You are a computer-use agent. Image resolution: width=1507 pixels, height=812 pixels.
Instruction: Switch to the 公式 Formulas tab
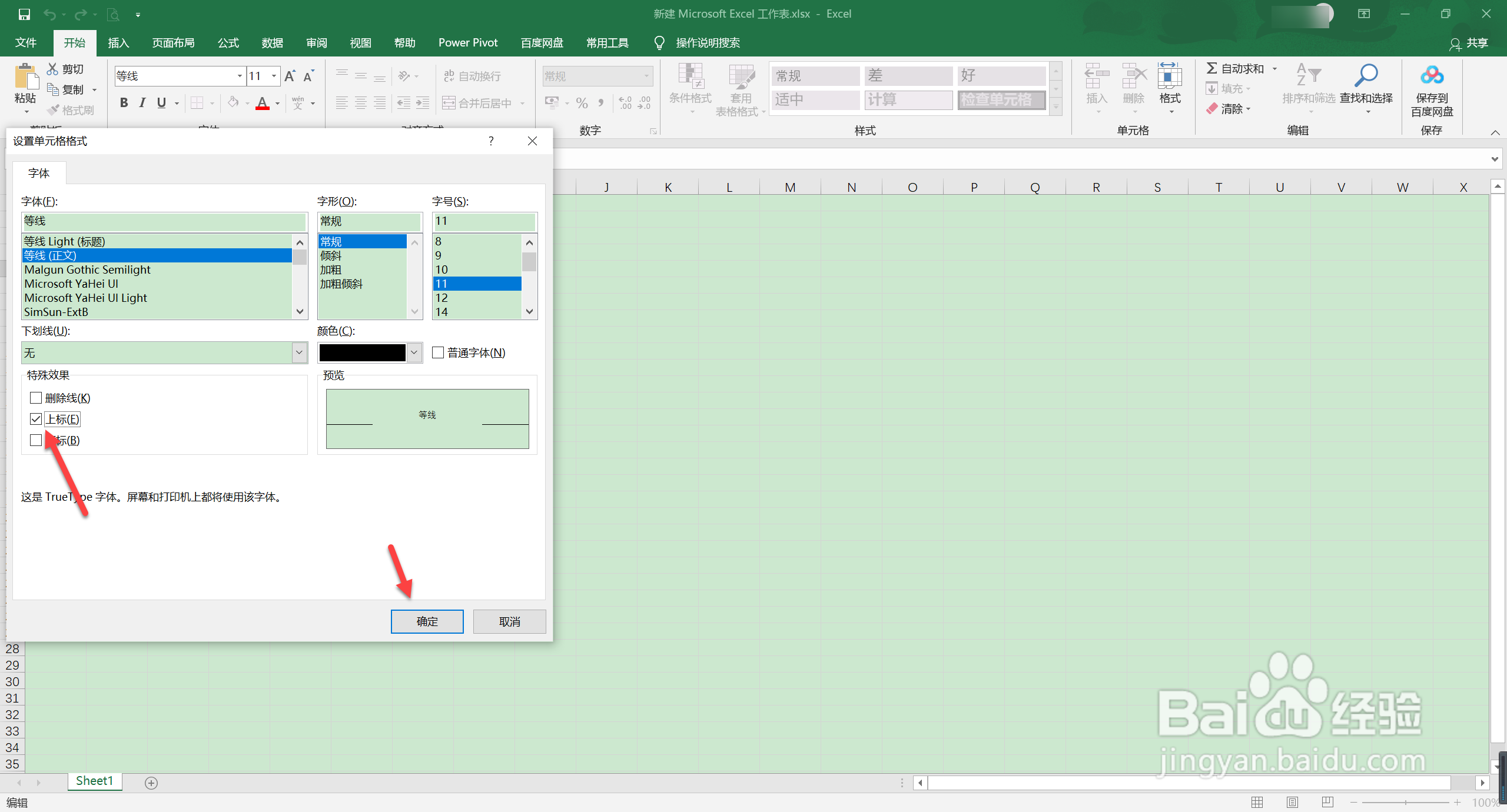click(228, 43)
